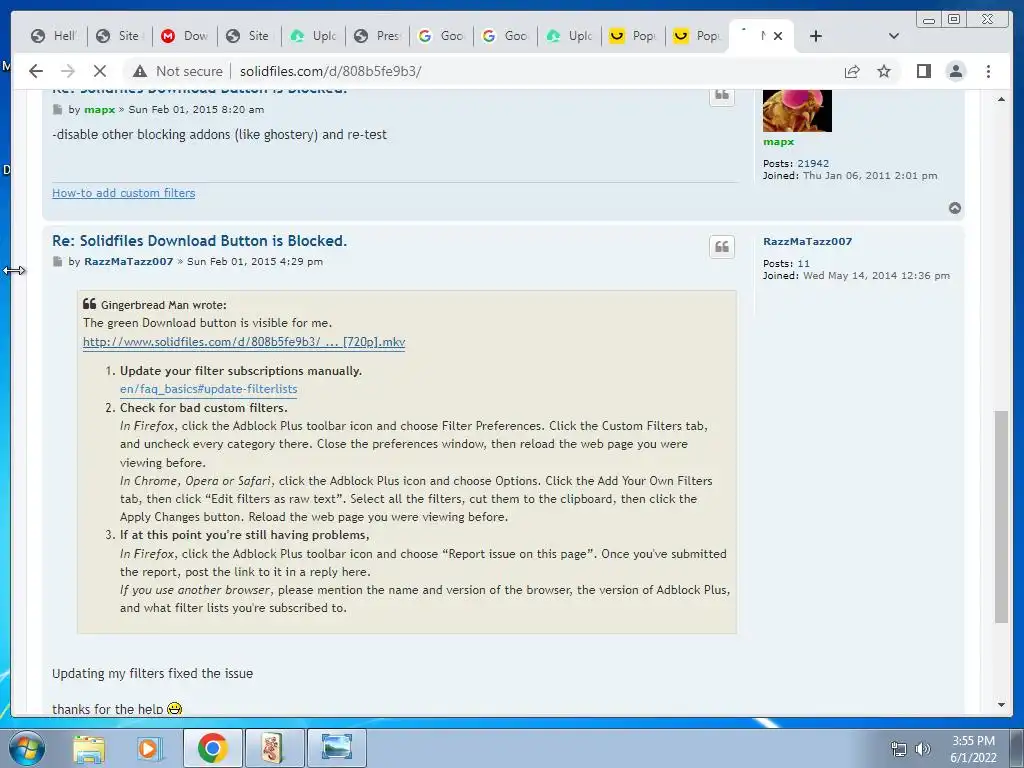Click the post icon beside mapx byline
Viewport: 1024px width, 768px height.
click(57, 109)
